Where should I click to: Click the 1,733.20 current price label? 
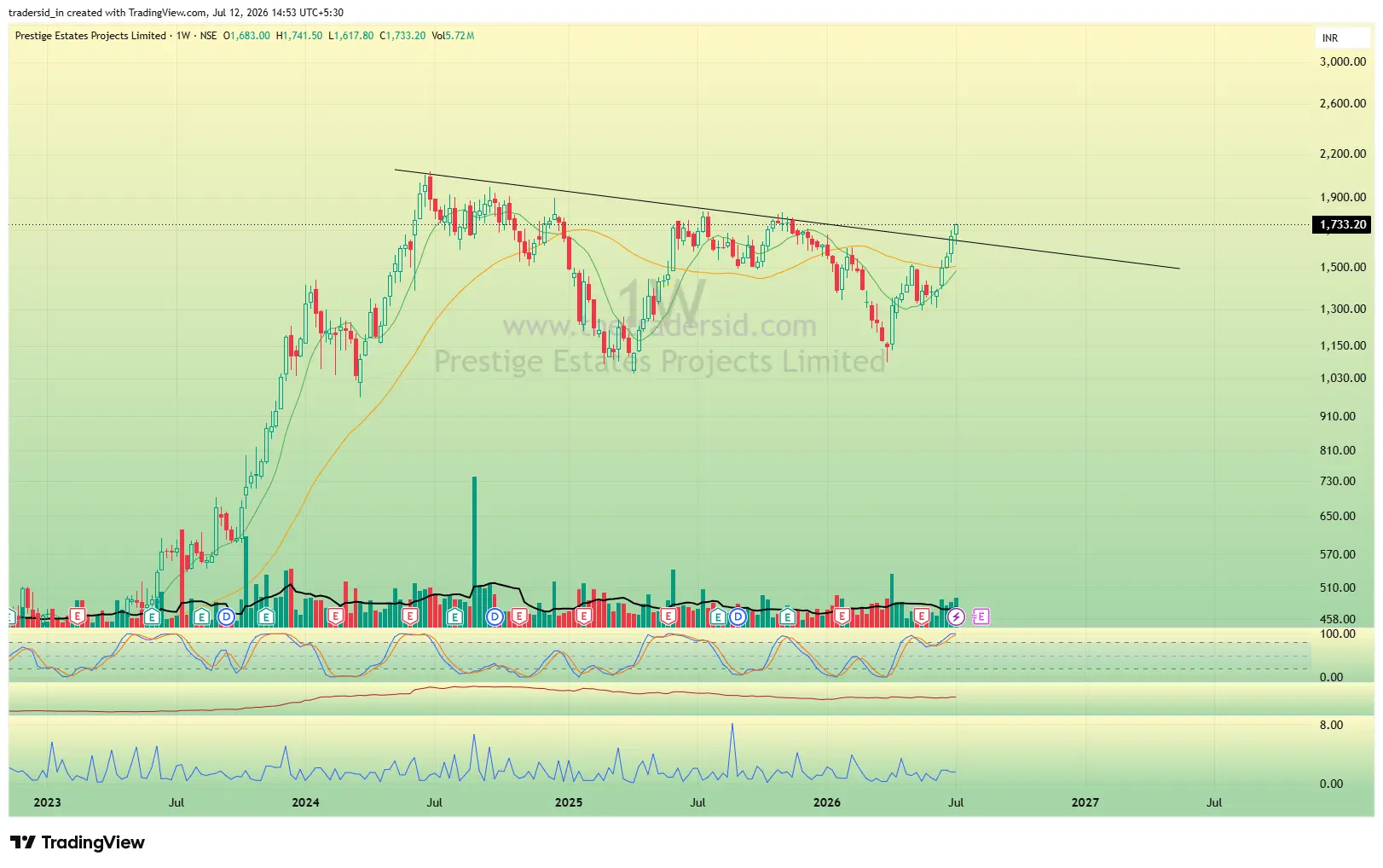[1342, 225]
